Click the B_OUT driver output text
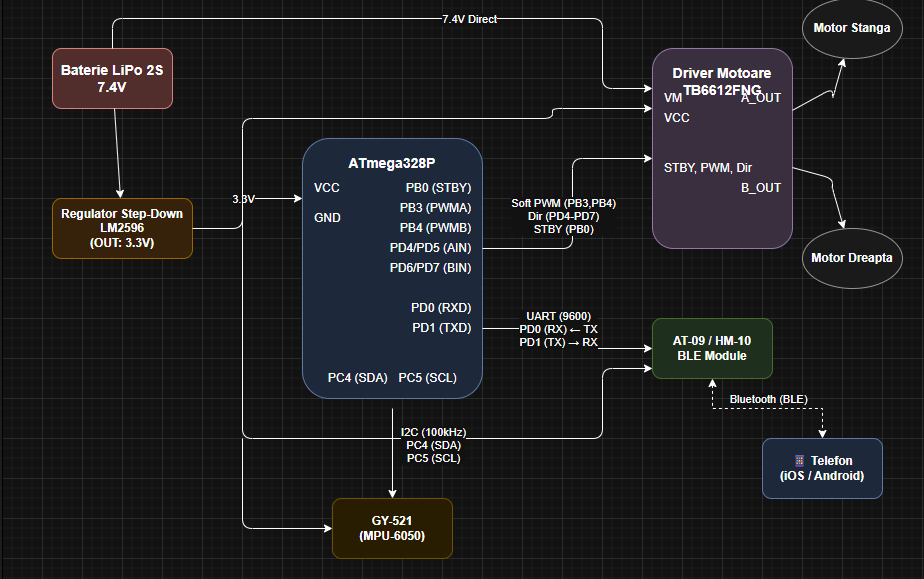This screenshot has width=924, height=579. pos(761,188)
